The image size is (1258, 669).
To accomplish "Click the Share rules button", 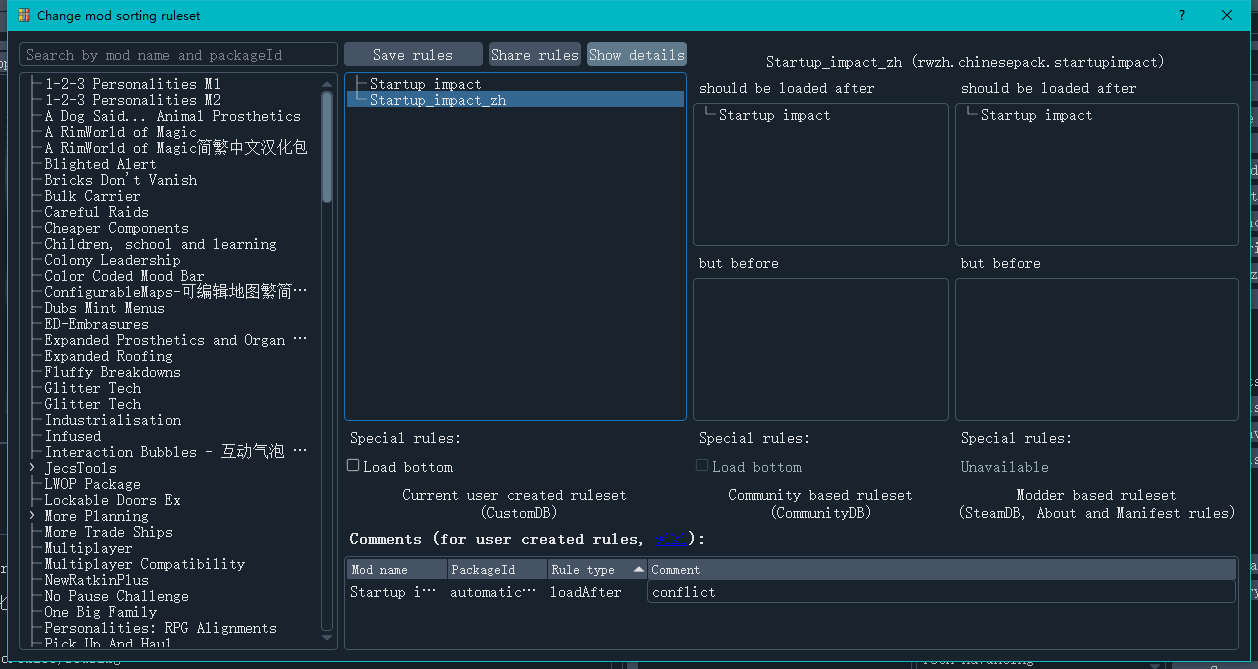I will (x=535, y=55).
